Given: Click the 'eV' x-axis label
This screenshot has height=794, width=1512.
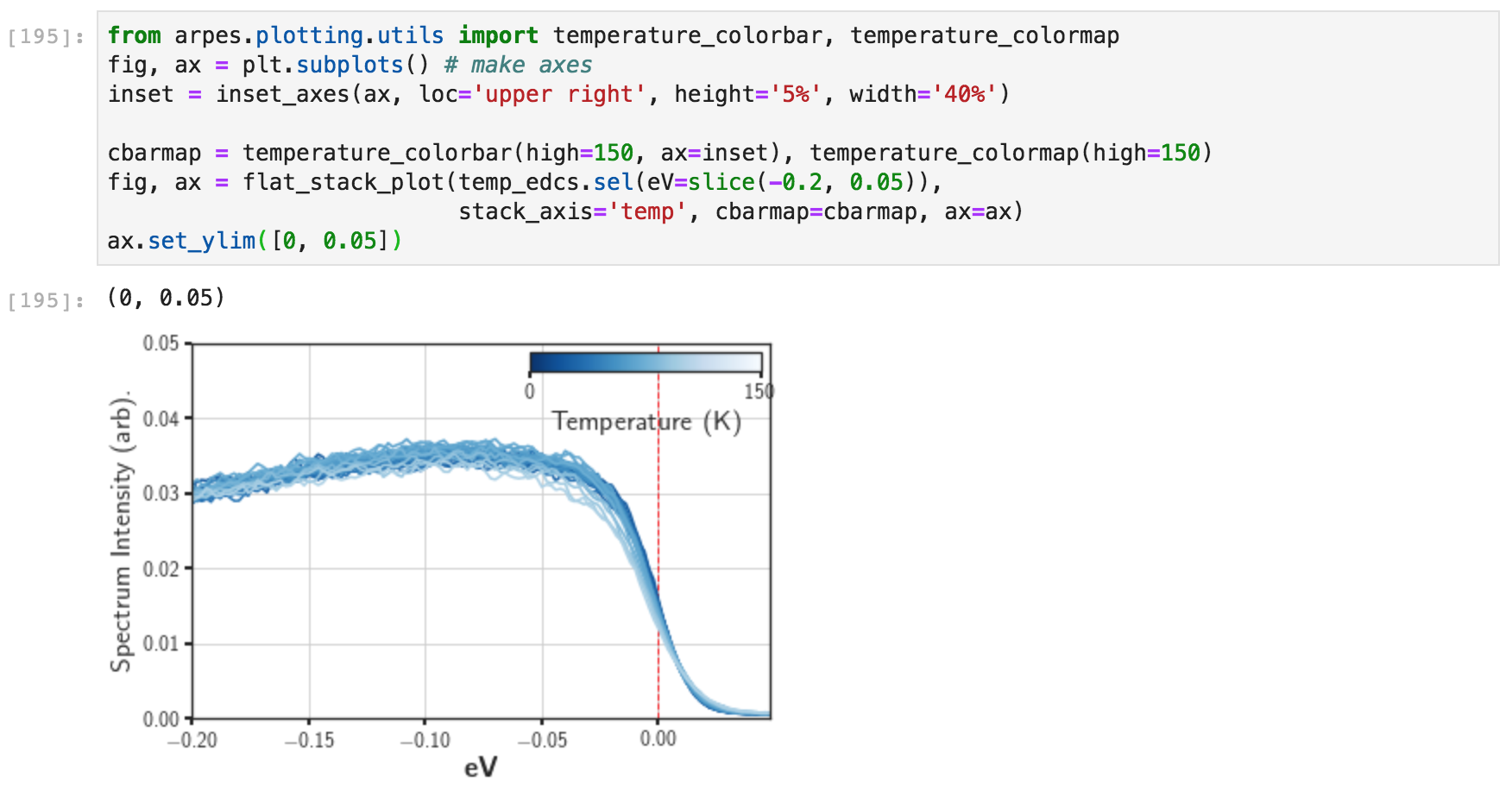Looking at the screenshot, I should 481,767.
